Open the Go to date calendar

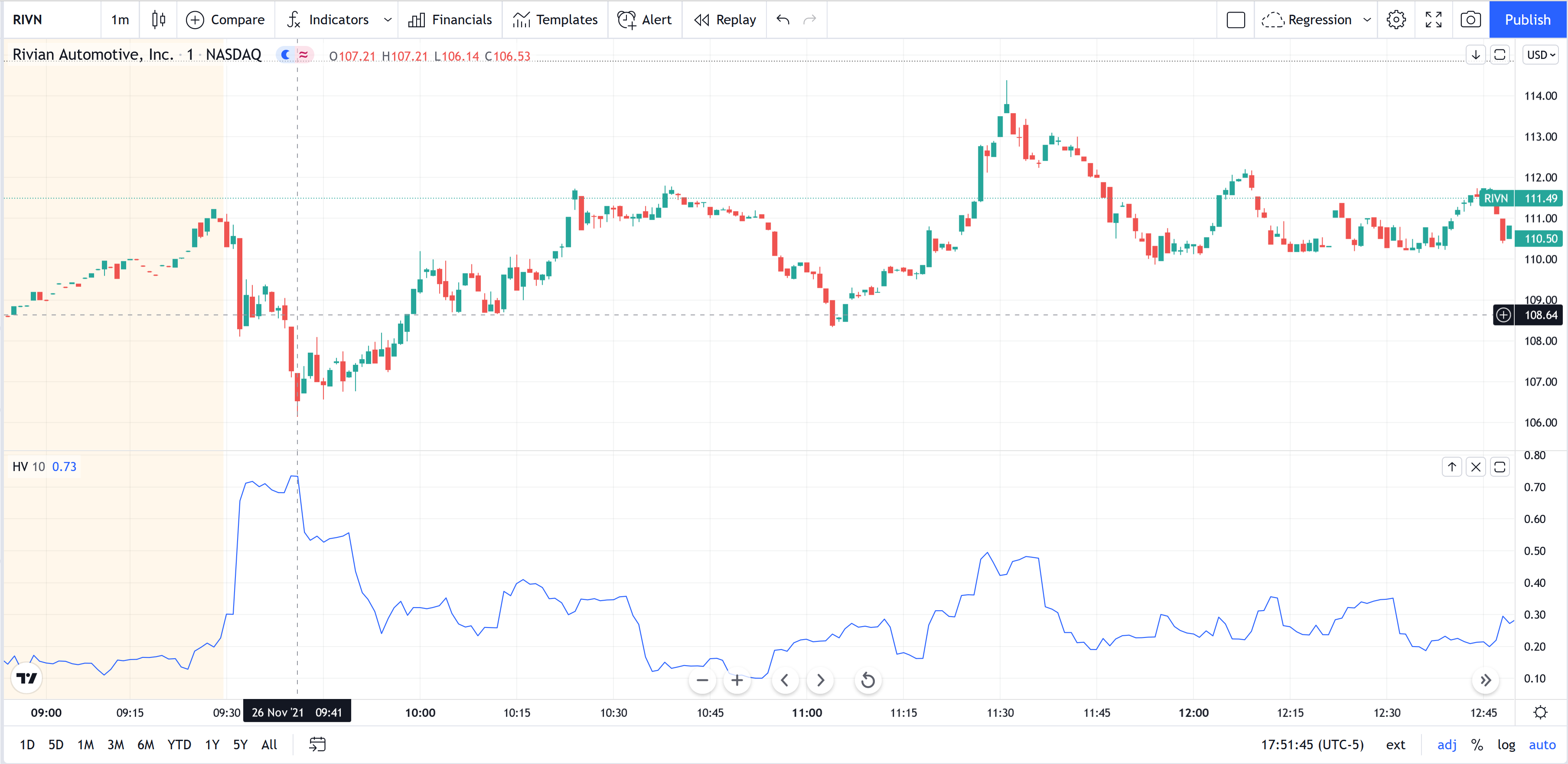317,744
